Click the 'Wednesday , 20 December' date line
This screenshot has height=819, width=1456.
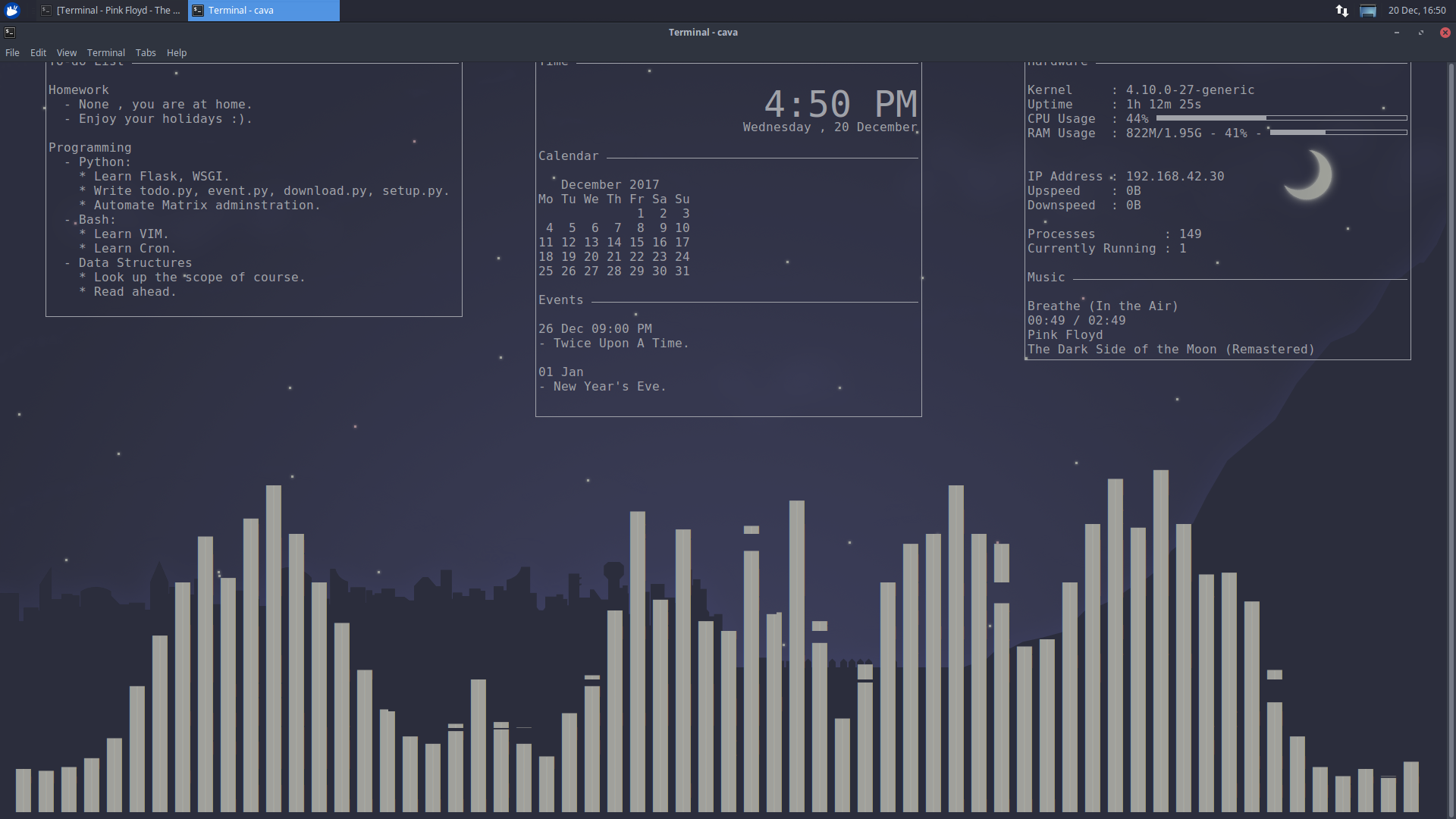tap(830, 127)
